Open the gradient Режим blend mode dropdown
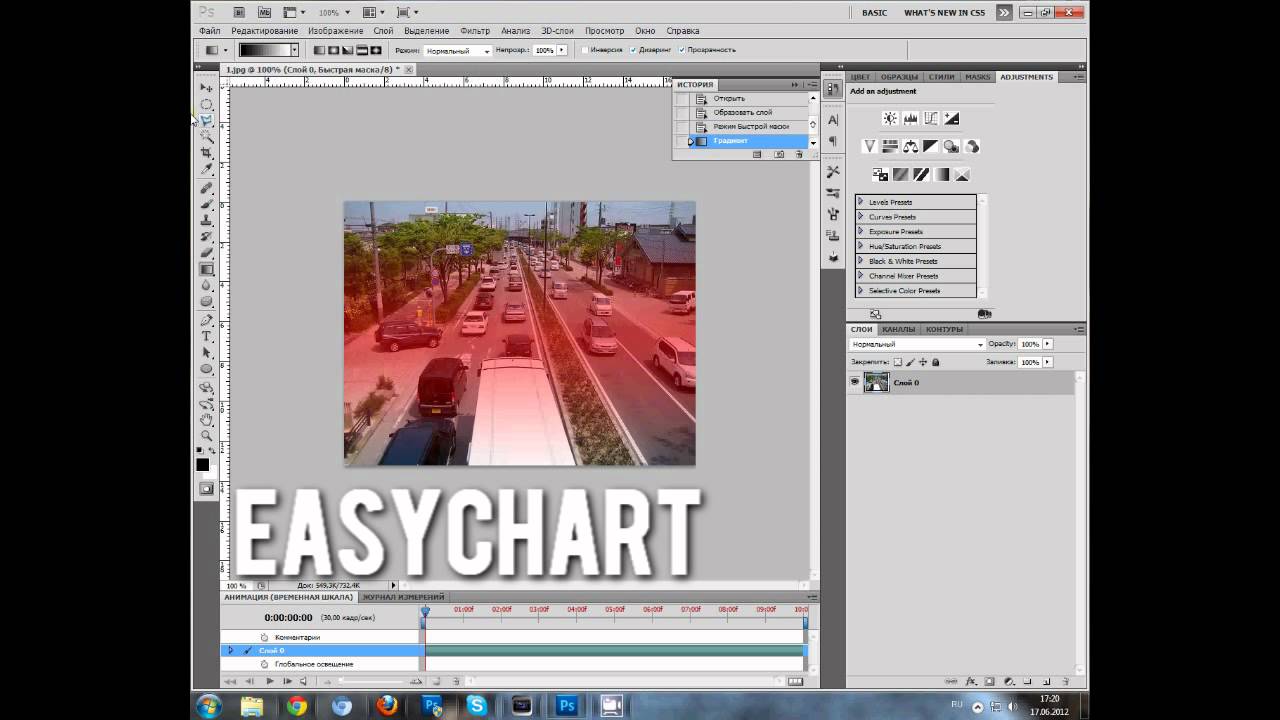 coord(457,50)
